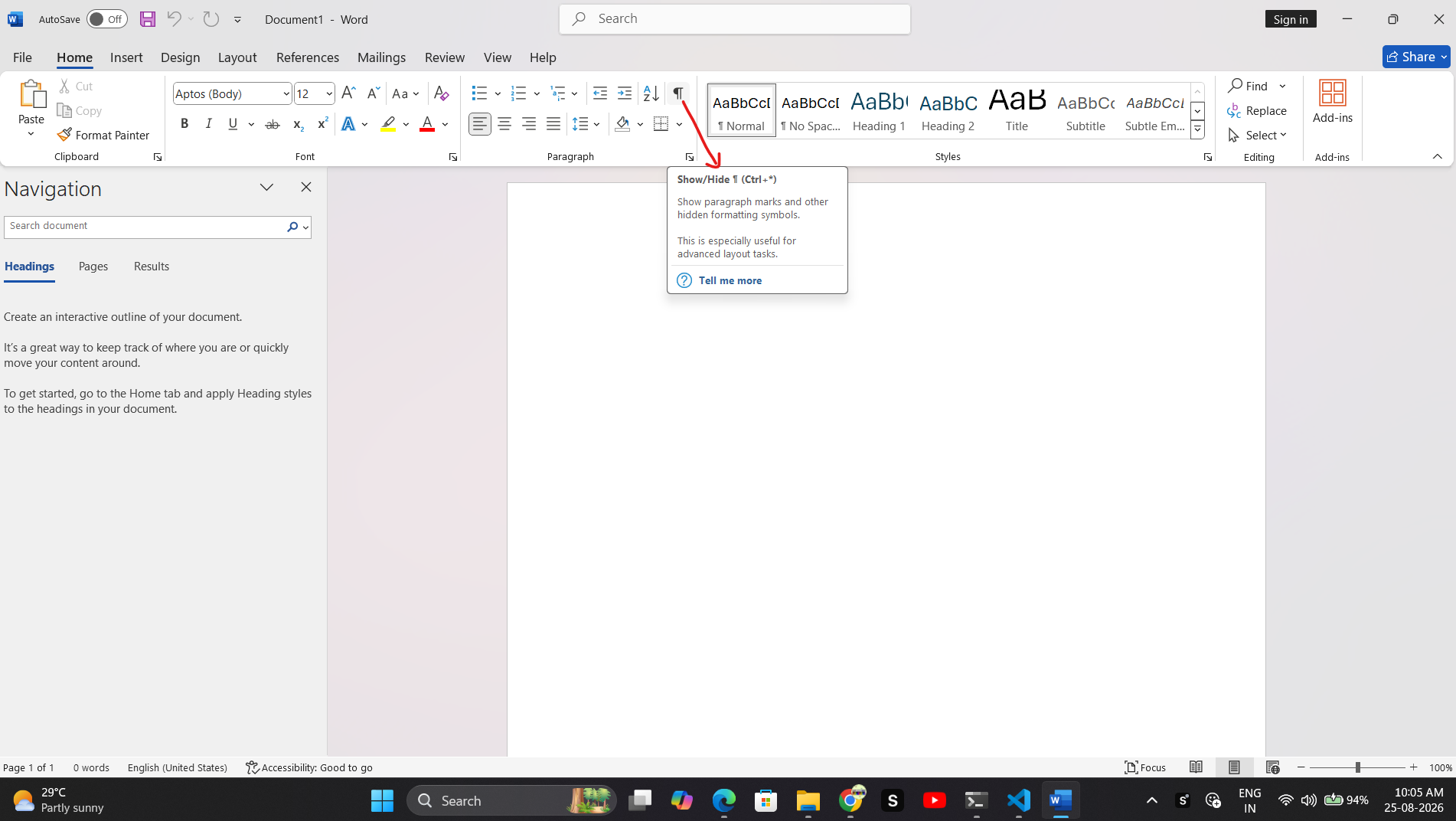Apply yellow text highlight color
The image size is (1456, 821).
[x=388, y=124]
